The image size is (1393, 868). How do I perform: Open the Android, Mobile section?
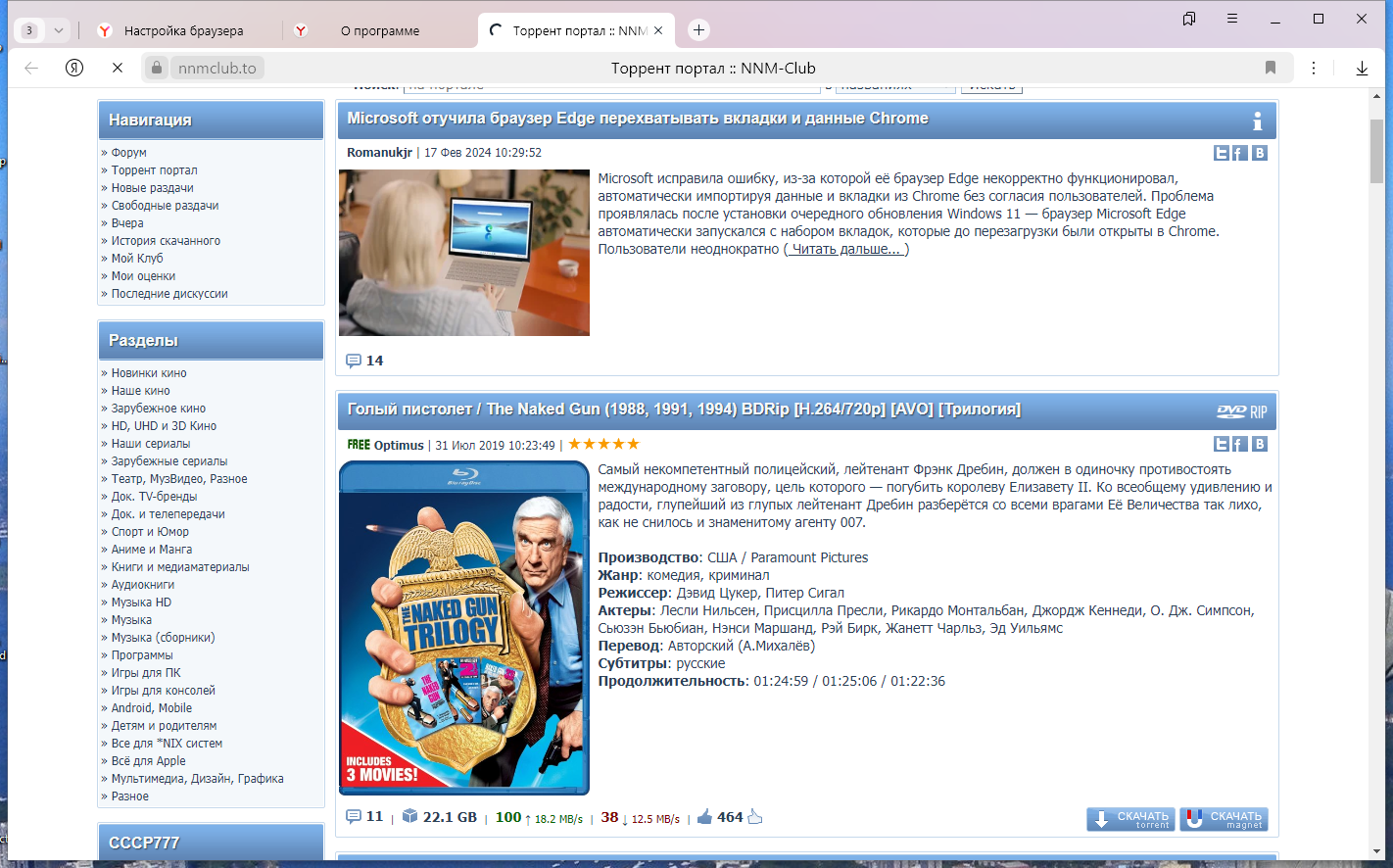coord(152,708)
